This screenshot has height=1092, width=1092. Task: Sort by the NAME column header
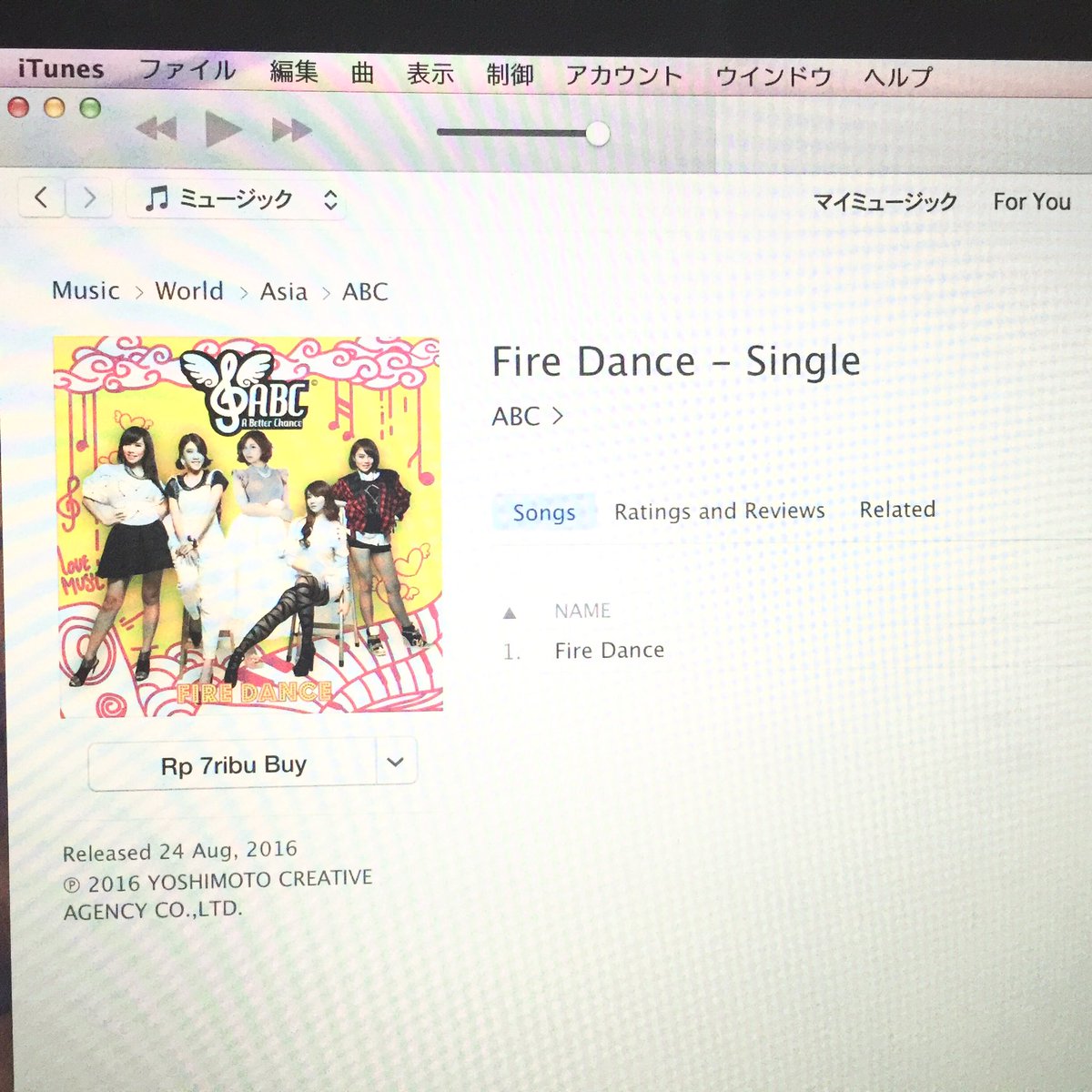coord(582,611)
